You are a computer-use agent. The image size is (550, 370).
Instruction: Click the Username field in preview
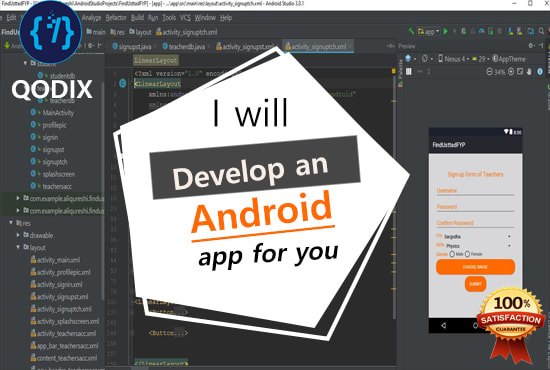point(475,191)
